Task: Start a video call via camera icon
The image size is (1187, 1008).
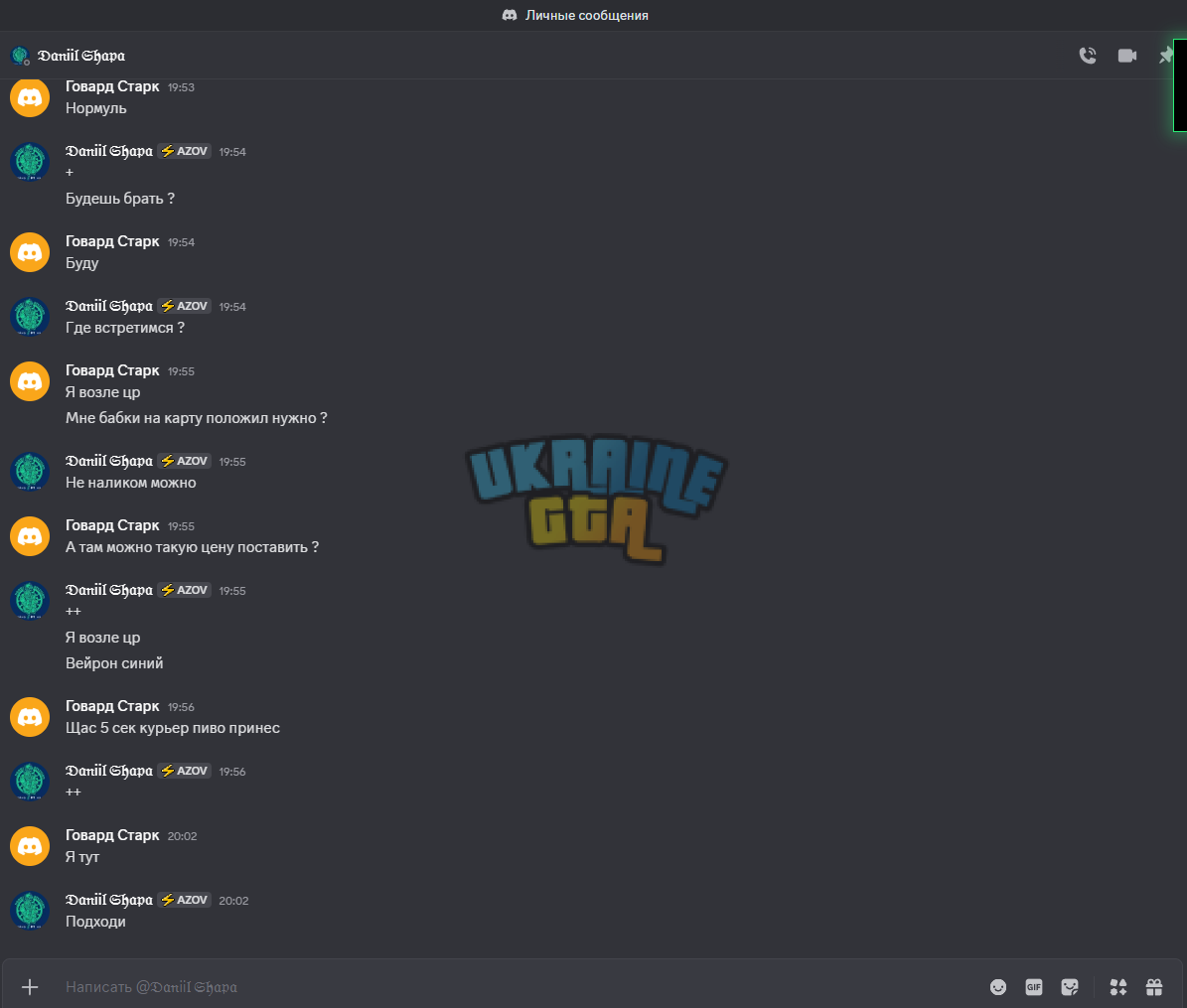Action: coord(1127,56)
